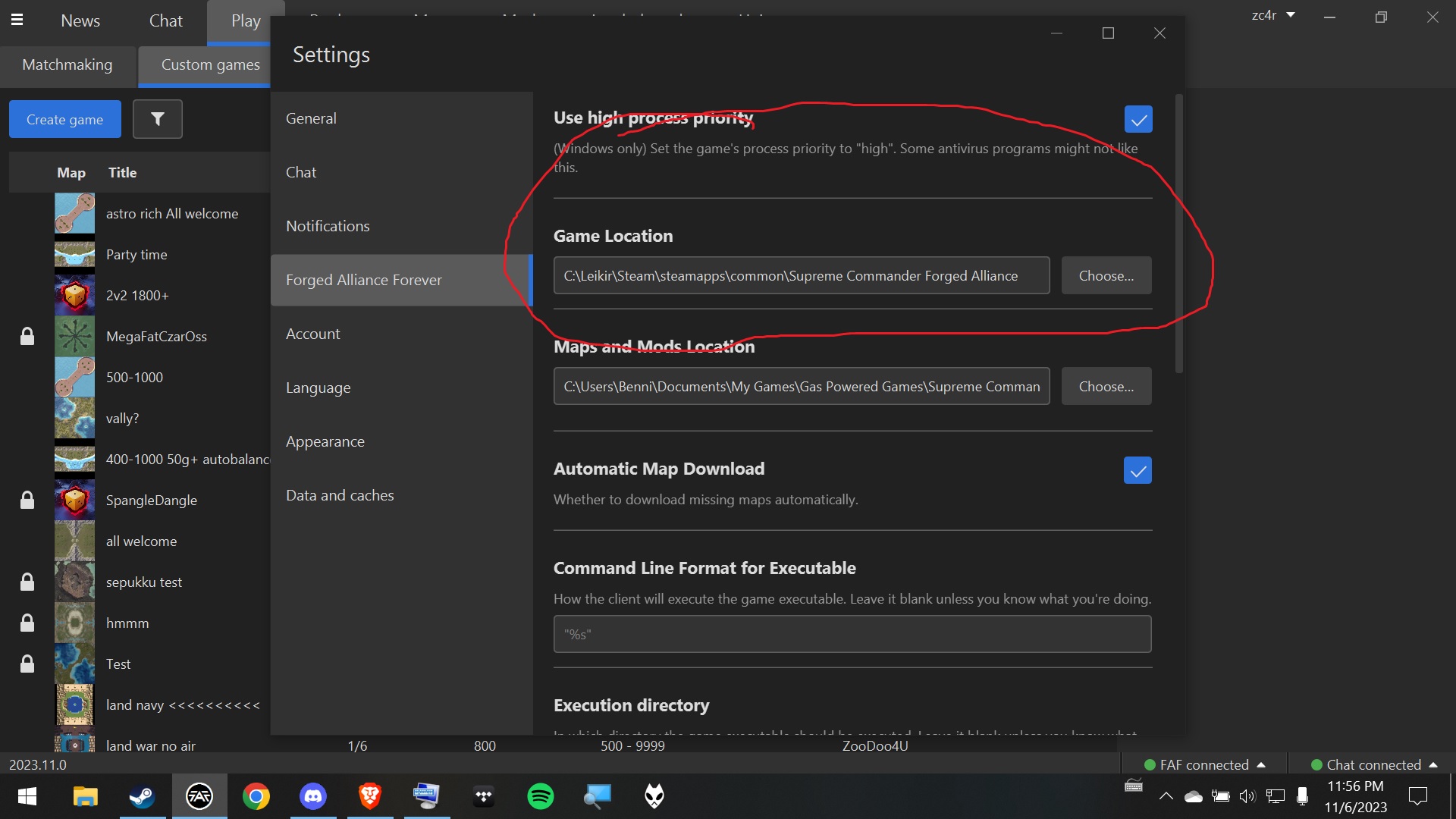This screenshot has width=1456, height=819.
Task: Click the OneDrive cloud tray icon
Action: 1194,796
